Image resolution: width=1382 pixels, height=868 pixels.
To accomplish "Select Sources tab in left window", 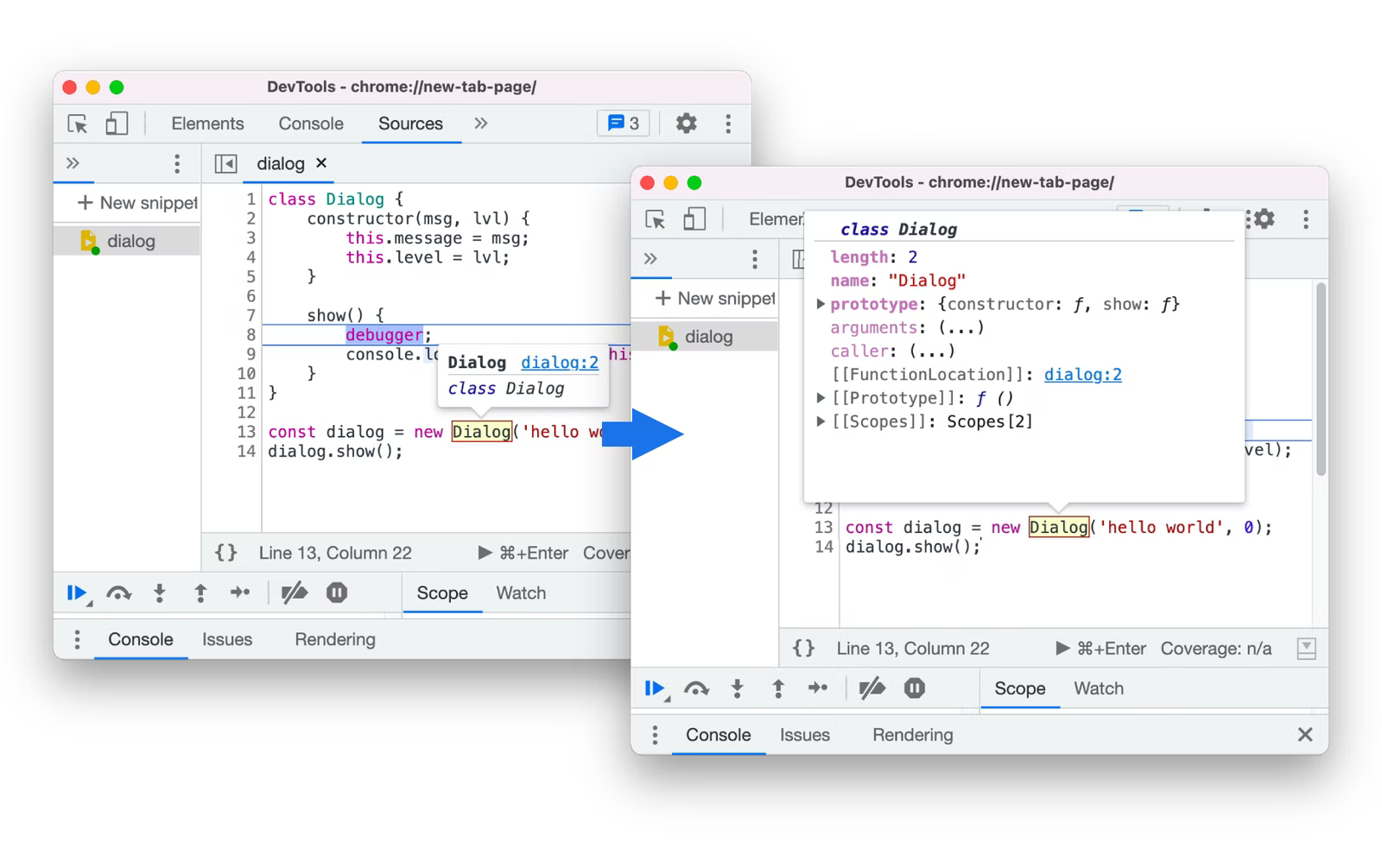I will click(410, 124).
